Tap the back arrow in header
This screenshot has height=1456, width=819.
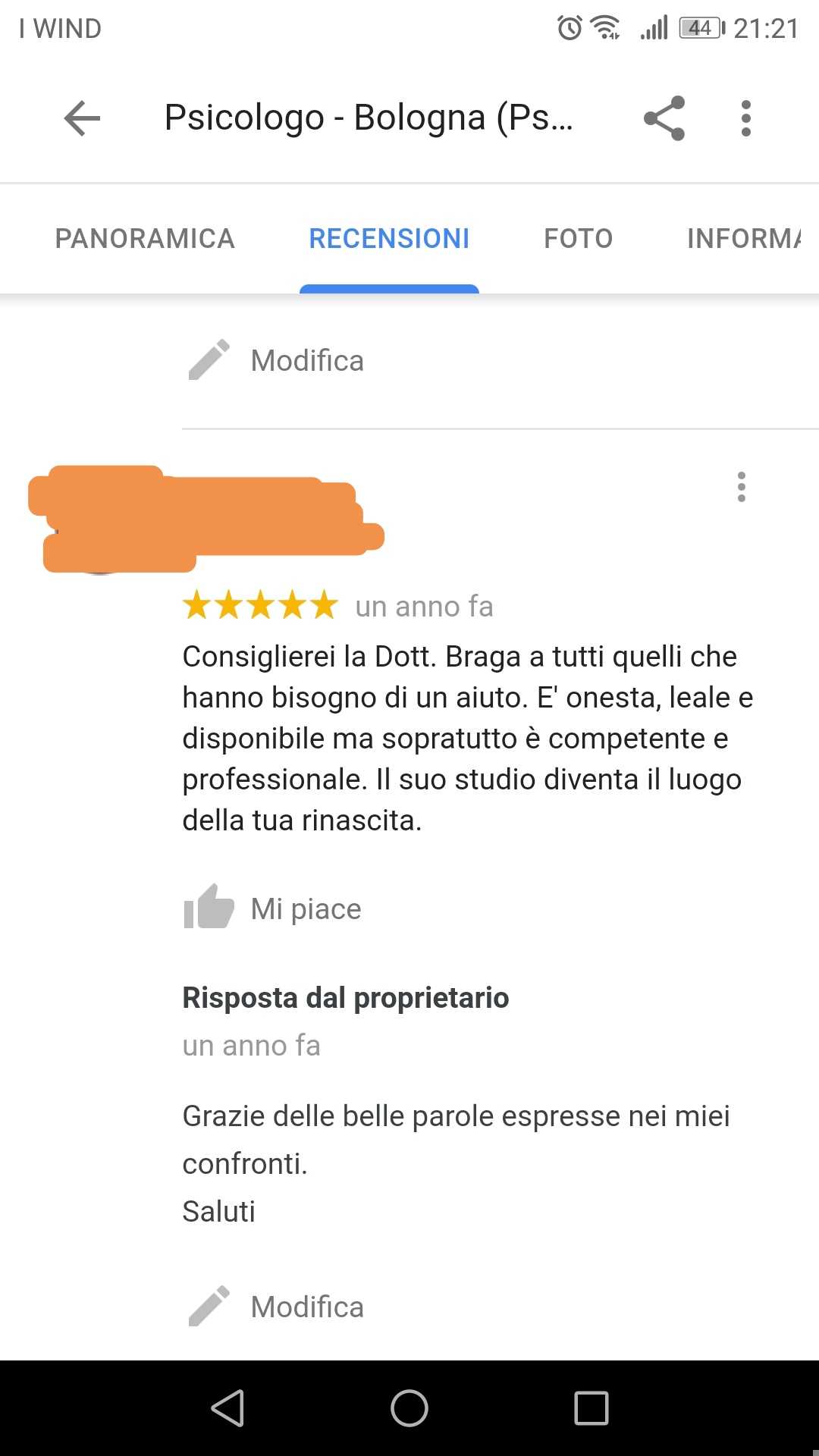tap(82, 118)
